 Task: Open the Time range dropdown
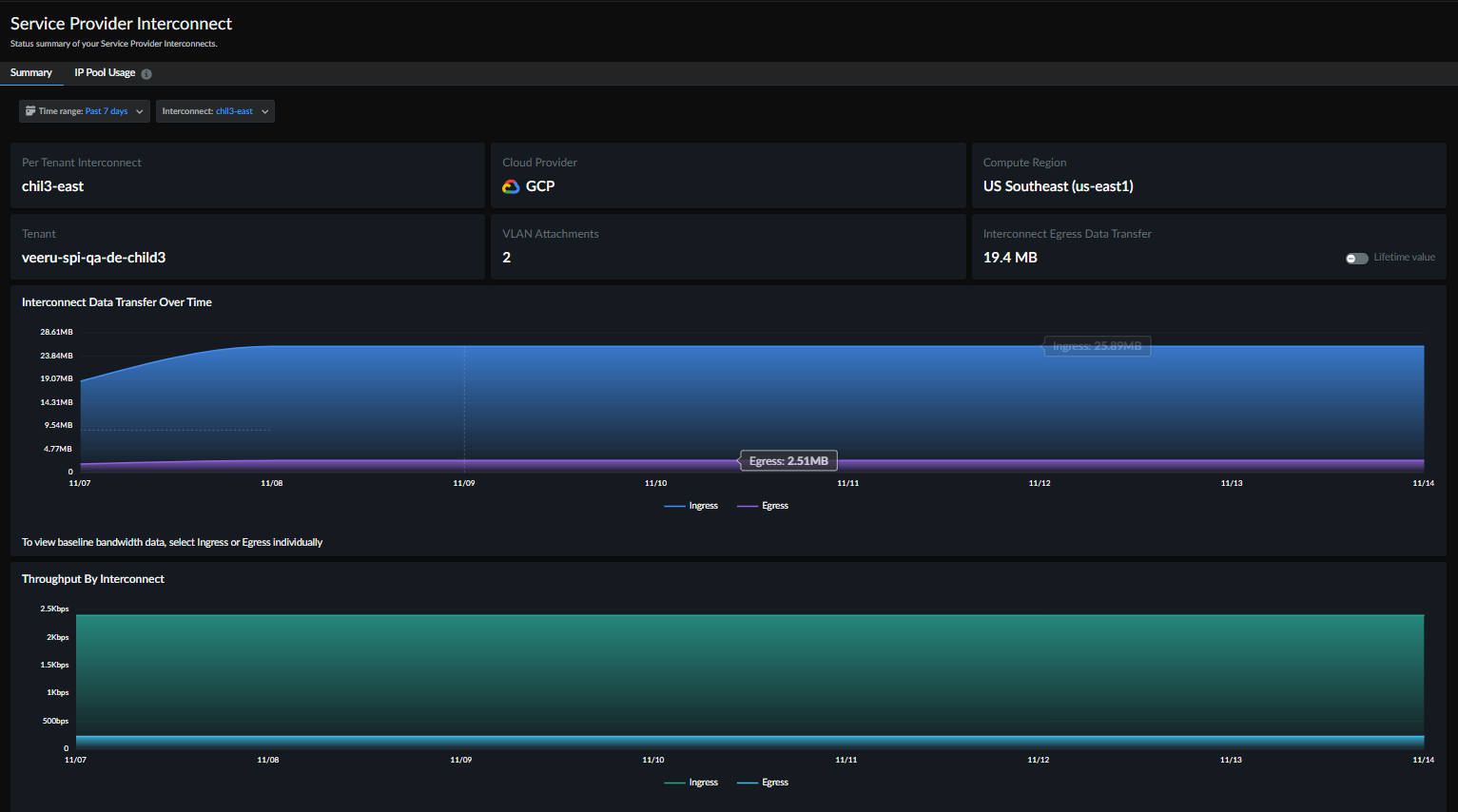pyautogui.click(x=84, y=111)
